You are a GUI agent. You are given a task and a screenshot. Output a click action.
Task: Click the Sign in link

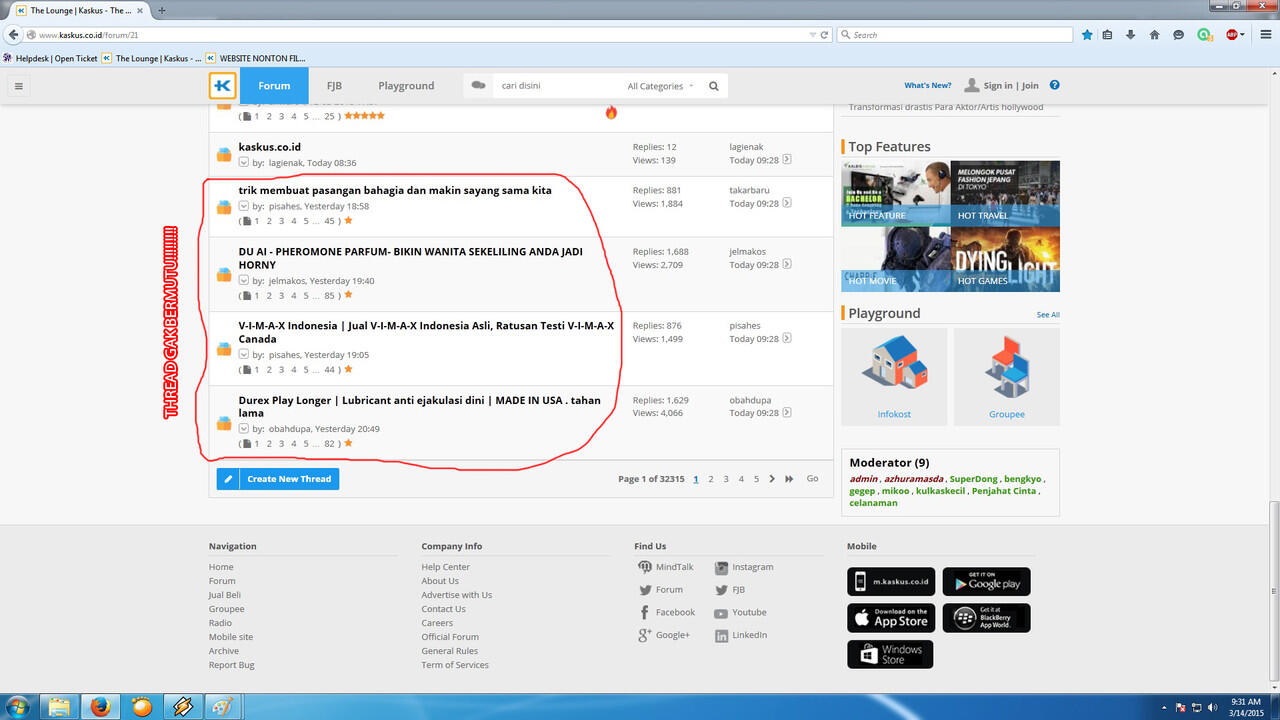click(998, 86)
